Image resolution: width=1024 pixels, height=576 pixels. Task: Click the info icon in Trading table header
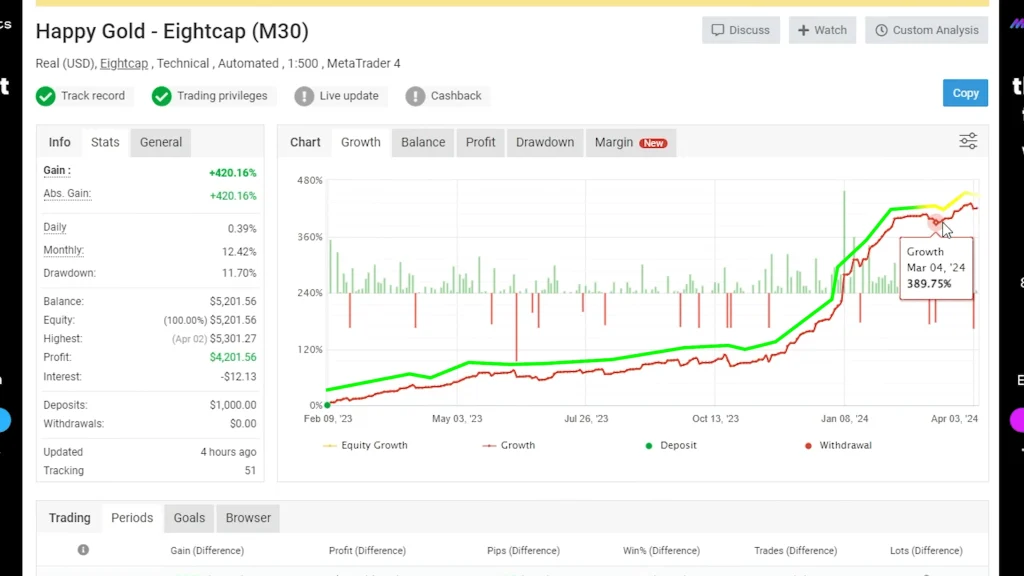click(x=83, y=550)
